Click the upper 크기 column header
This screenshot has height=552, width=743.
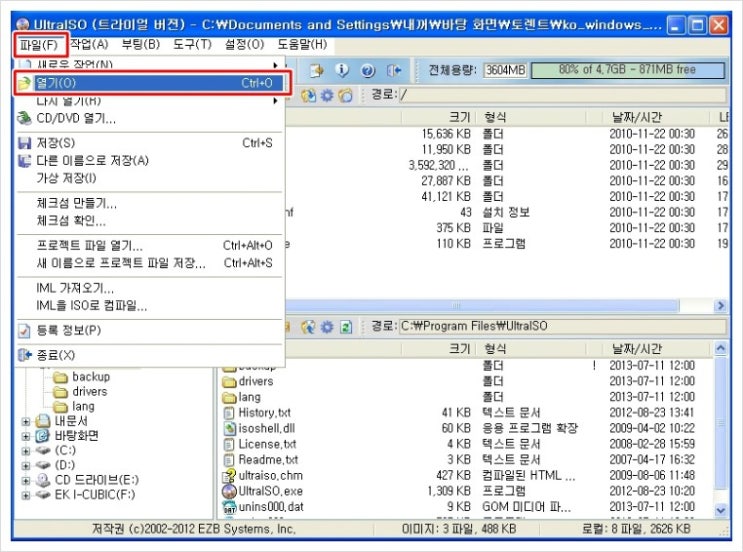pos(438,117)
